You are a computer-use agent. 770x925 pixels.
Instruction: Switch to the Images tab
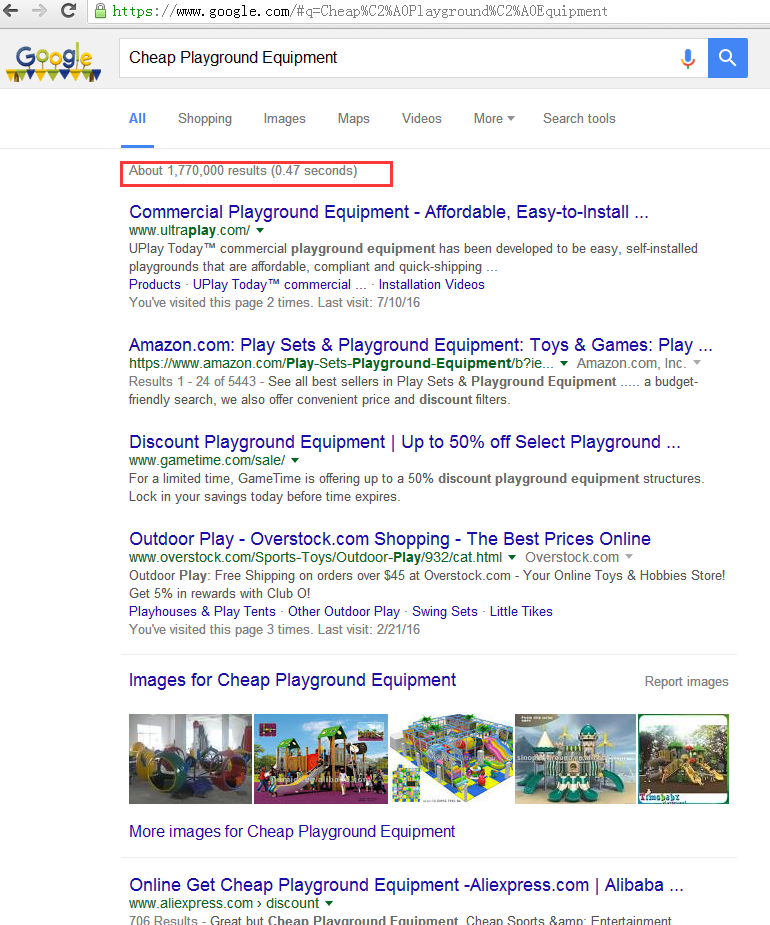coord(284,118)
